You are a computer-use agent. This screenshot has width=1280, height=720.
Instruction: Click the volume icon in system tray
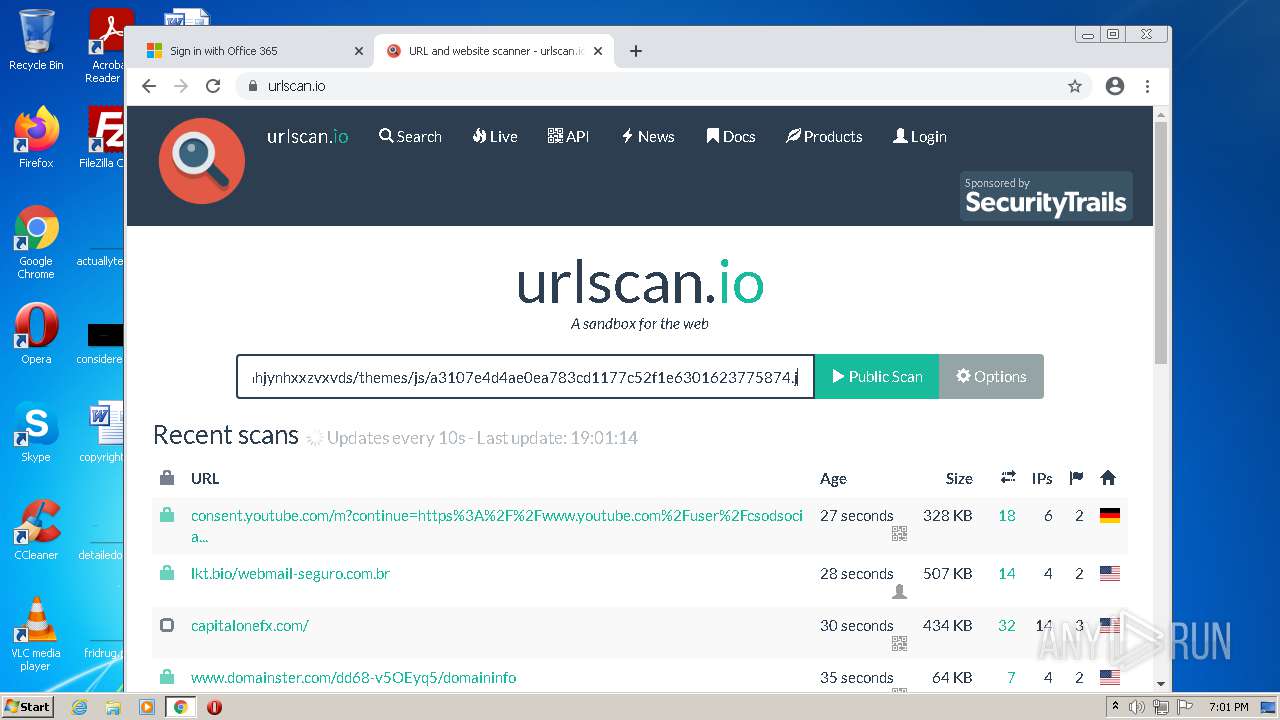pos(1137,707)
